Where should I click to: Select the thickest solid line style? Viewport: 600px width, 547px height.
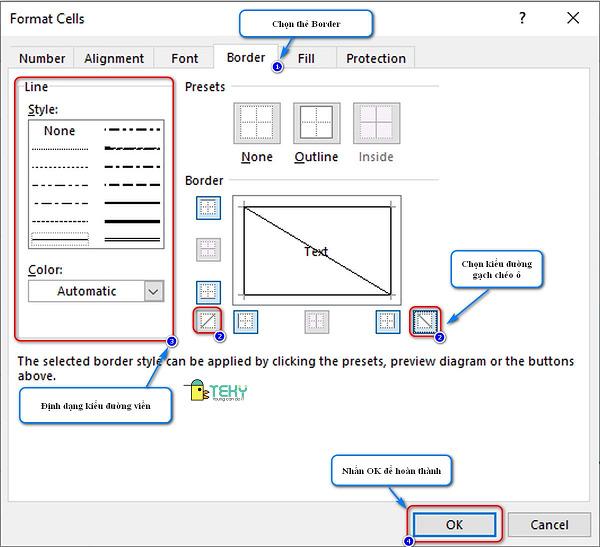(x=132, y=221)
